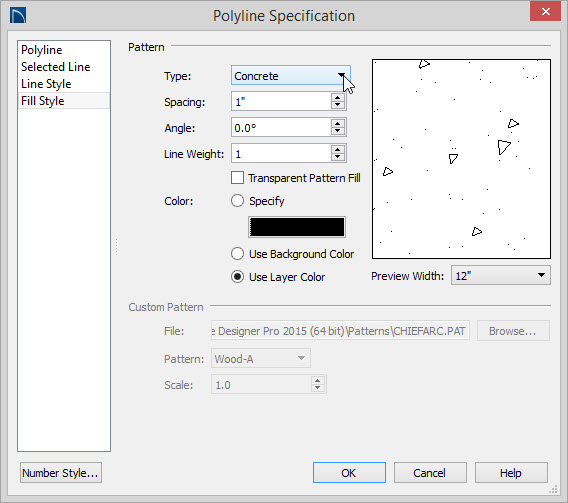Open the pattern Type dropdown

pyautogui.click(x=291, y=76)
